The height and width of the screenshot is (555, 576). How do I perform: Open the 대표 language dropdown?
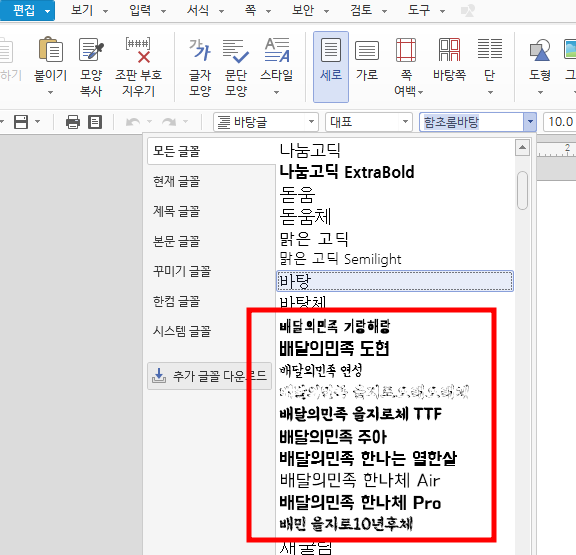click(x=368, y=122)
